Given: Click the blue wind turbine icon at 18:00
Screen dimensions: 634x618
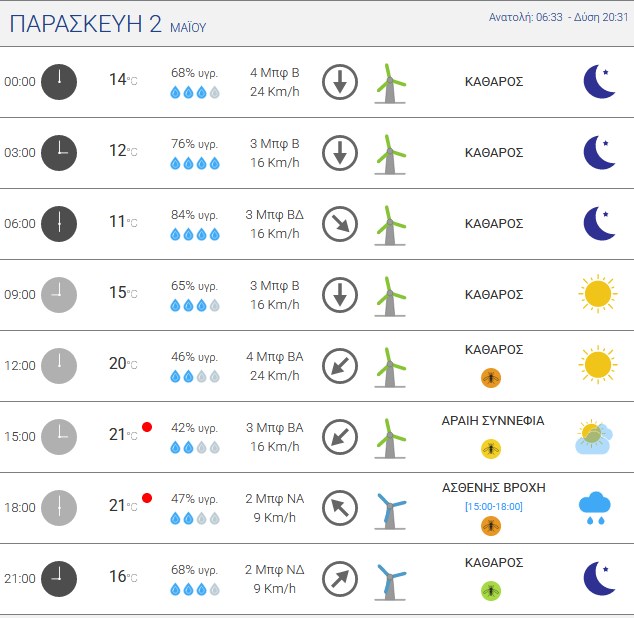Looking at the screenshot, I should 390,510.
